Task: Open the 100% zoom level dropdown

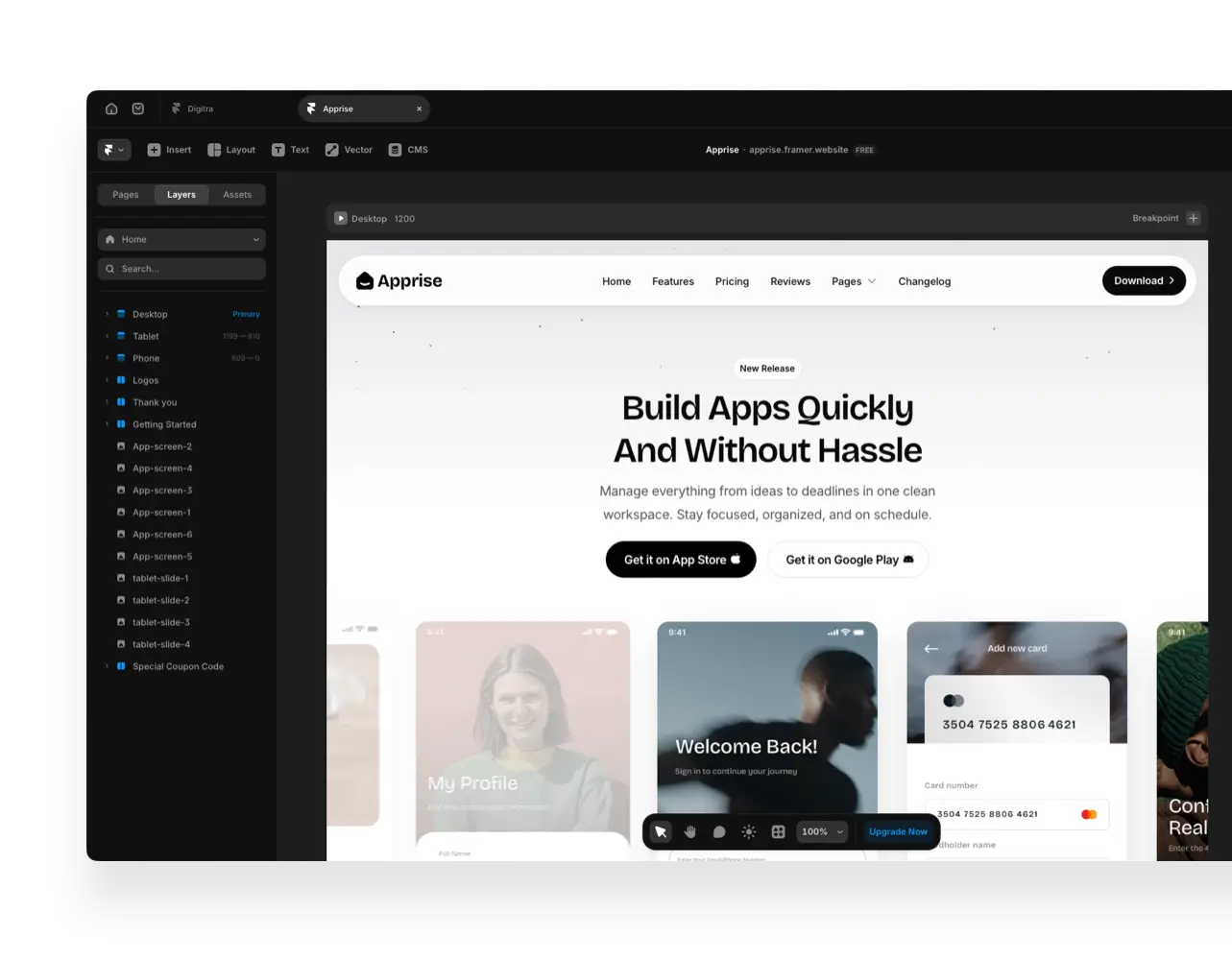Action: click(822, 832)
